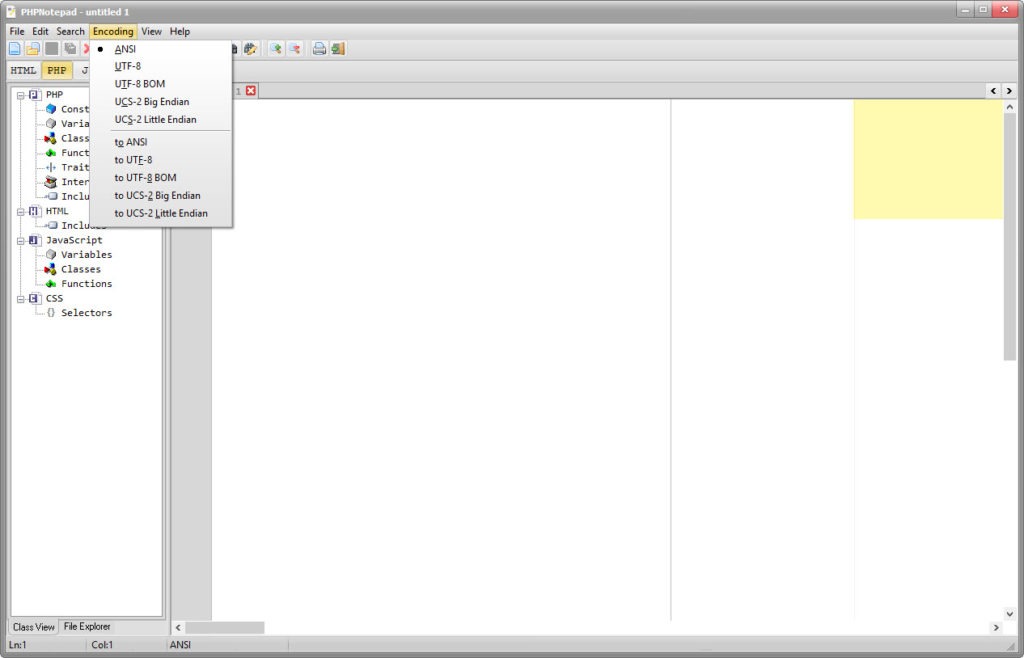Click the gray Save toolbar icon

[x=52, y=49]
